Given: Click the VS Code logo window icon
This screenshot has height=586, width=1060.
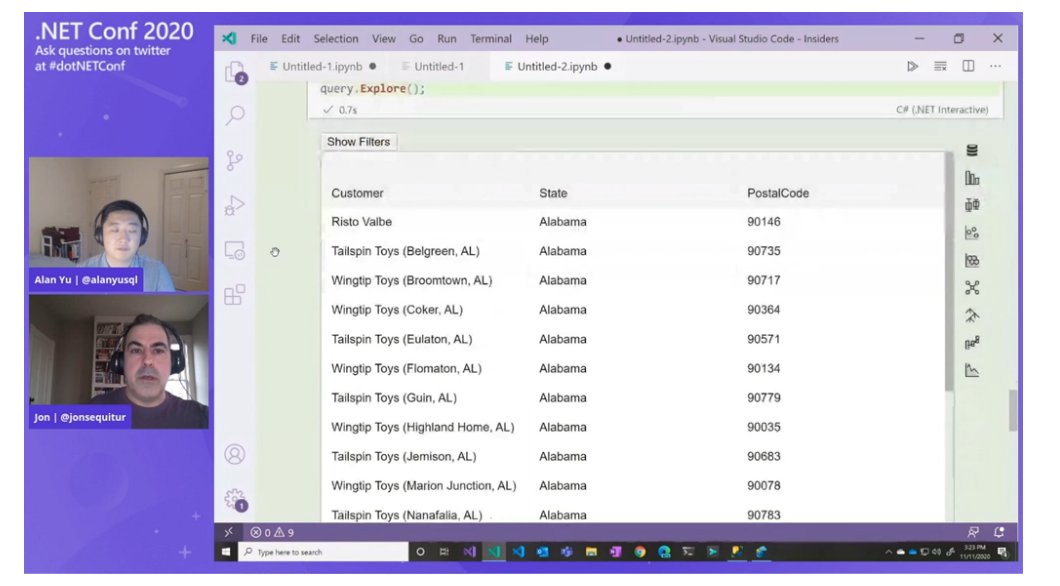Looking at the screenshot, I should pyautogui.click(x=230, y=39).
